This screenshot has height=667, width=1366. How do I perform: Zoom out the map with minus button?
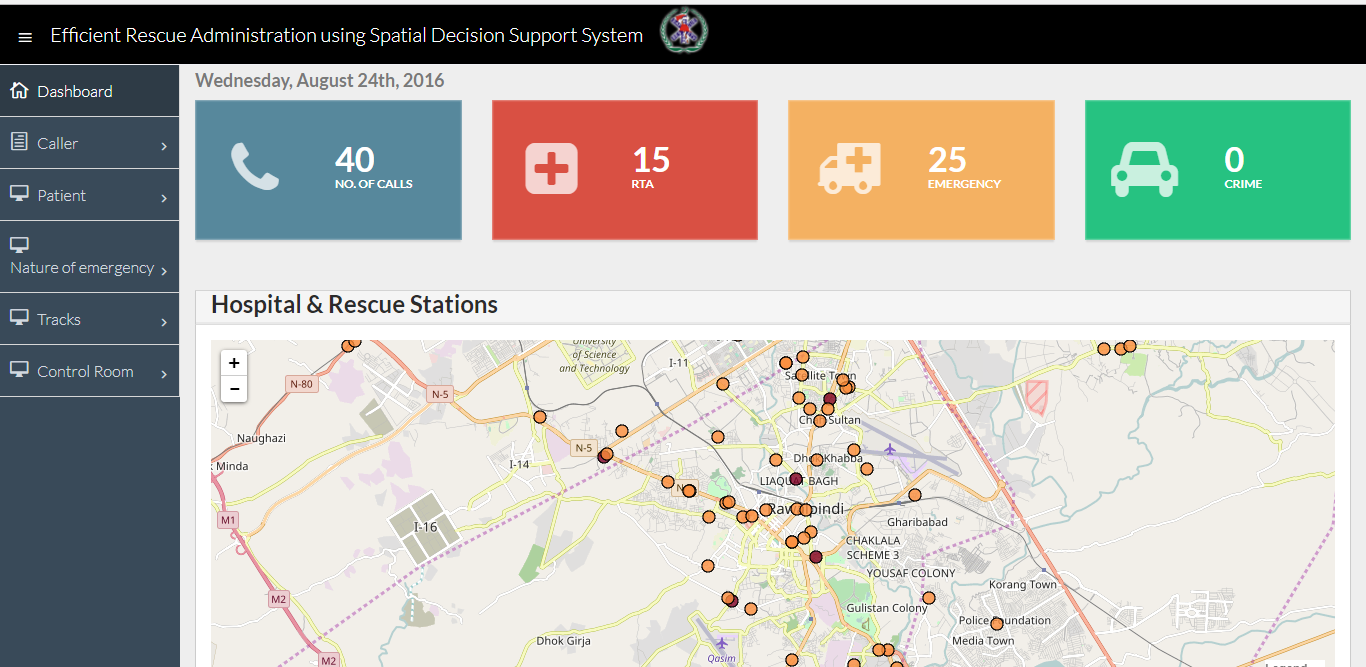pos(234,389)
